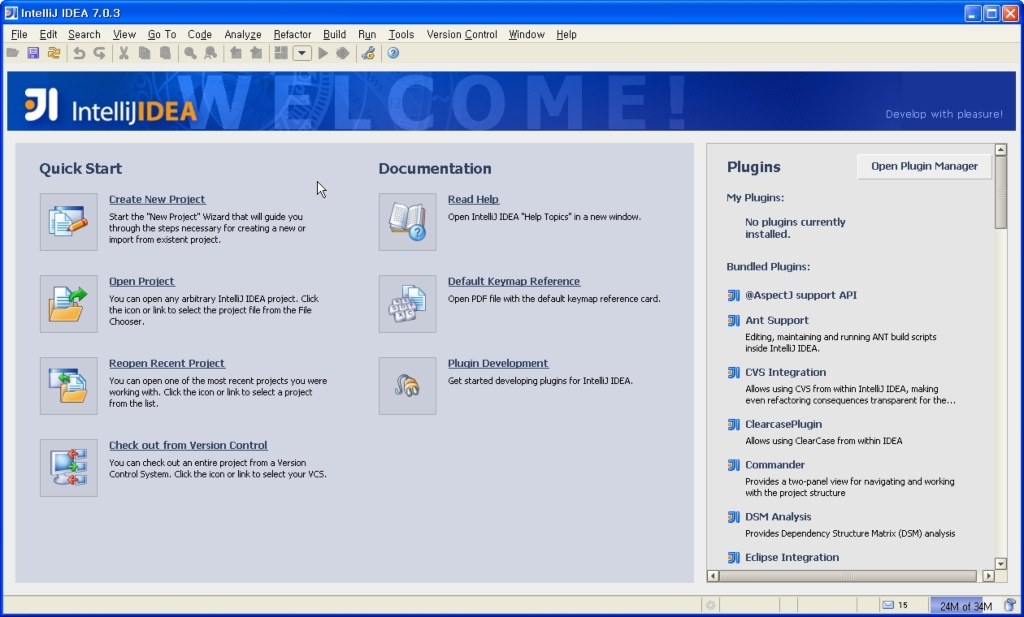Open the Tools menu
This screenshot has width=1024, height=617.
[x=401, y=35]
